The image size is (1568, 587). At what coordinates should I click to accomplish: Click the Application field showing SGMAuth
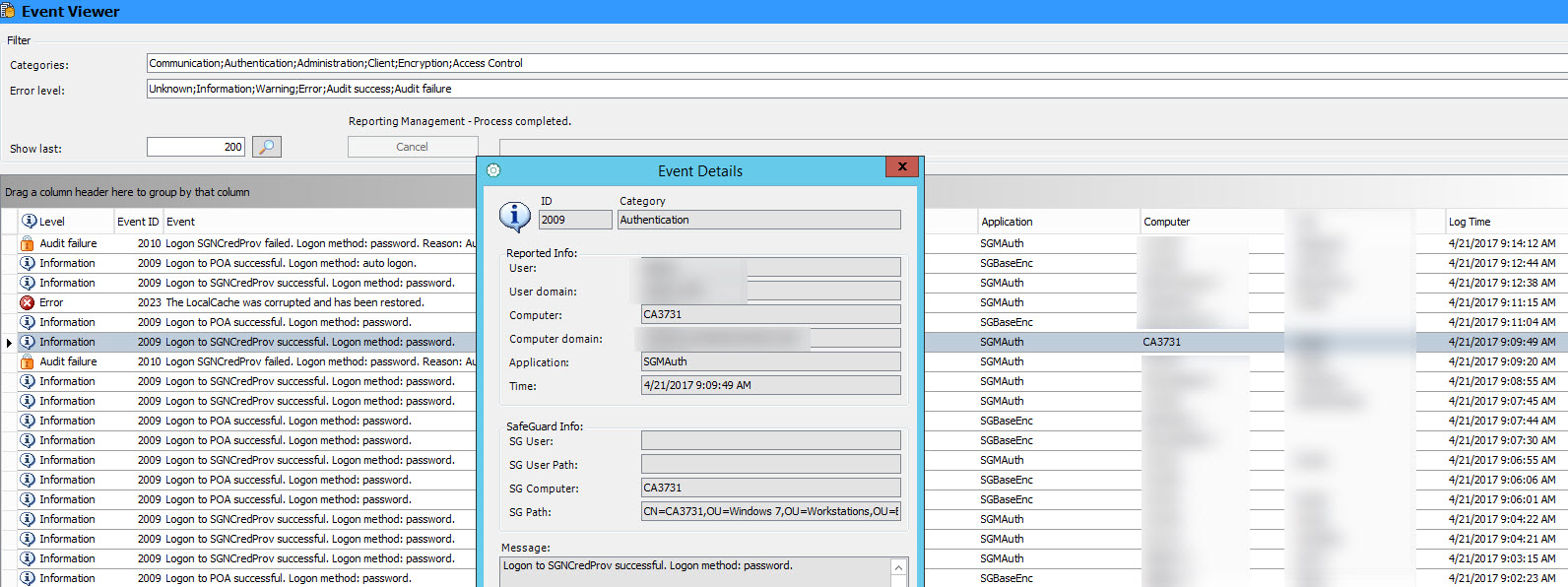point(771,361)
